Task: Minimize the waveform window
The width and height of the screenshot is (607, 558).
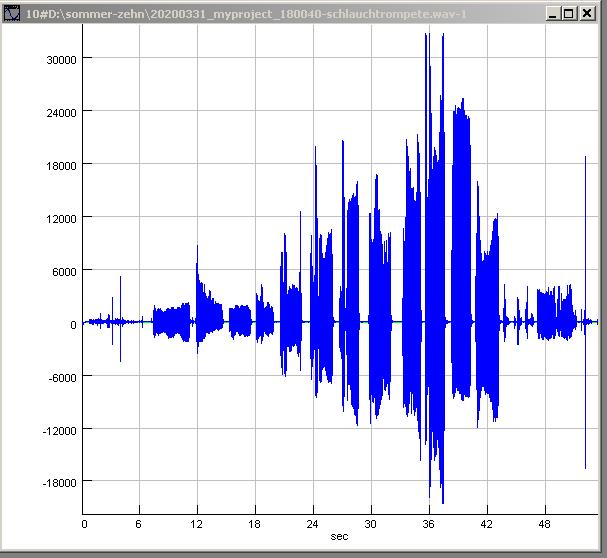Action: click(x=552, y=13)
